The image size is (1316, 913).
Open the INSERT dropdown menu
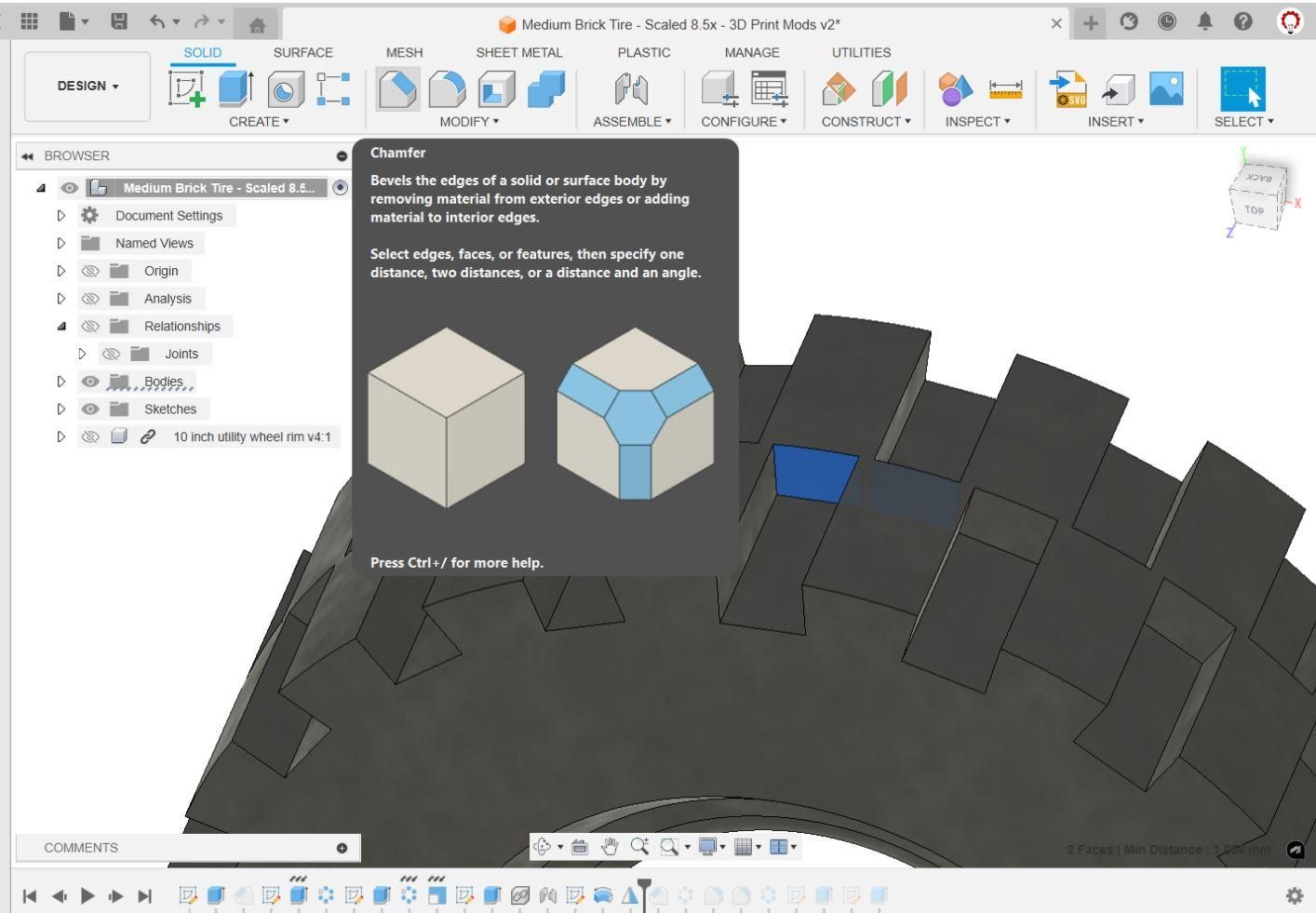tap(1116, 122)
